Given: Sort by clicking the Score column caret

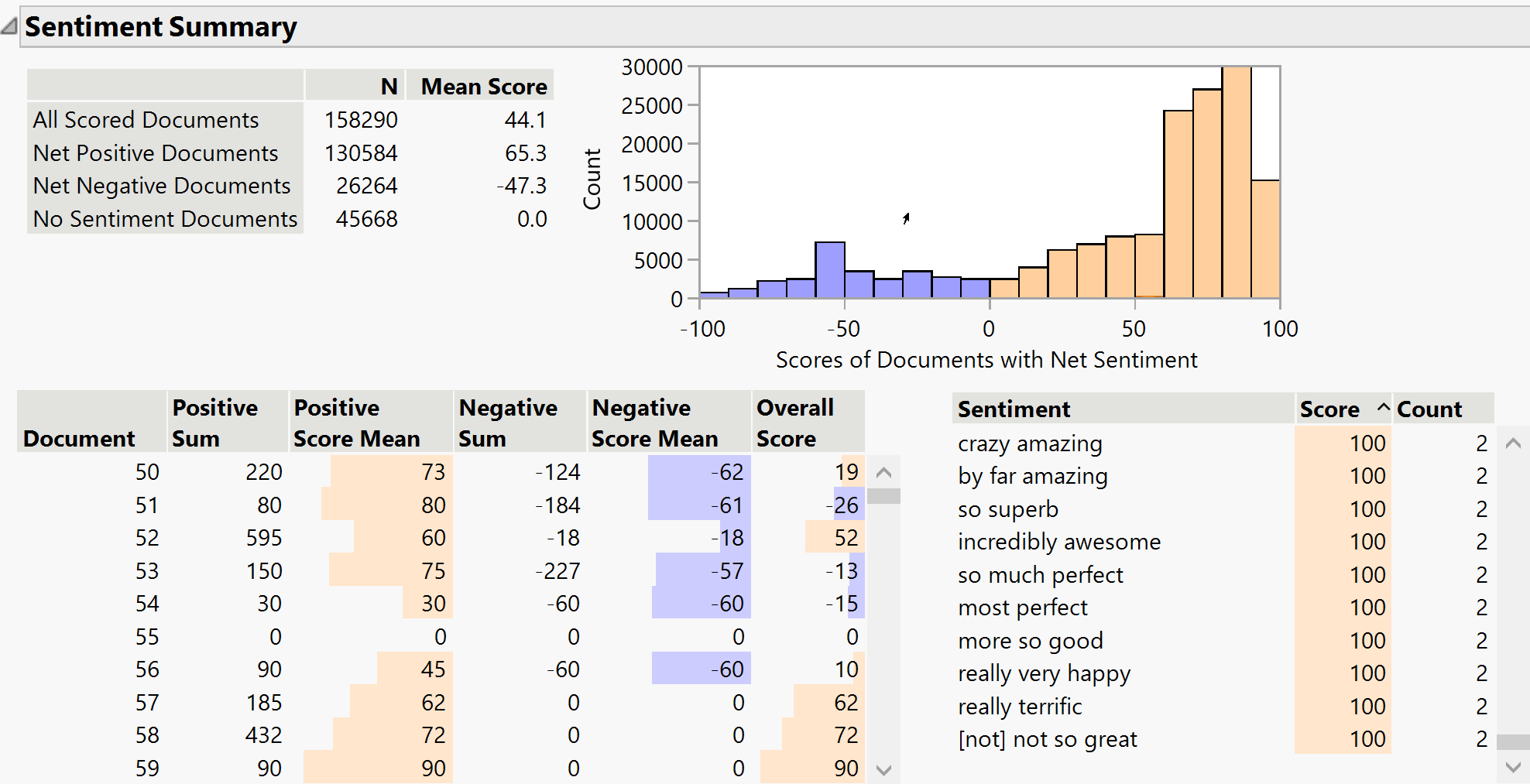Looking at the screenshot, I should [1382, 408].
